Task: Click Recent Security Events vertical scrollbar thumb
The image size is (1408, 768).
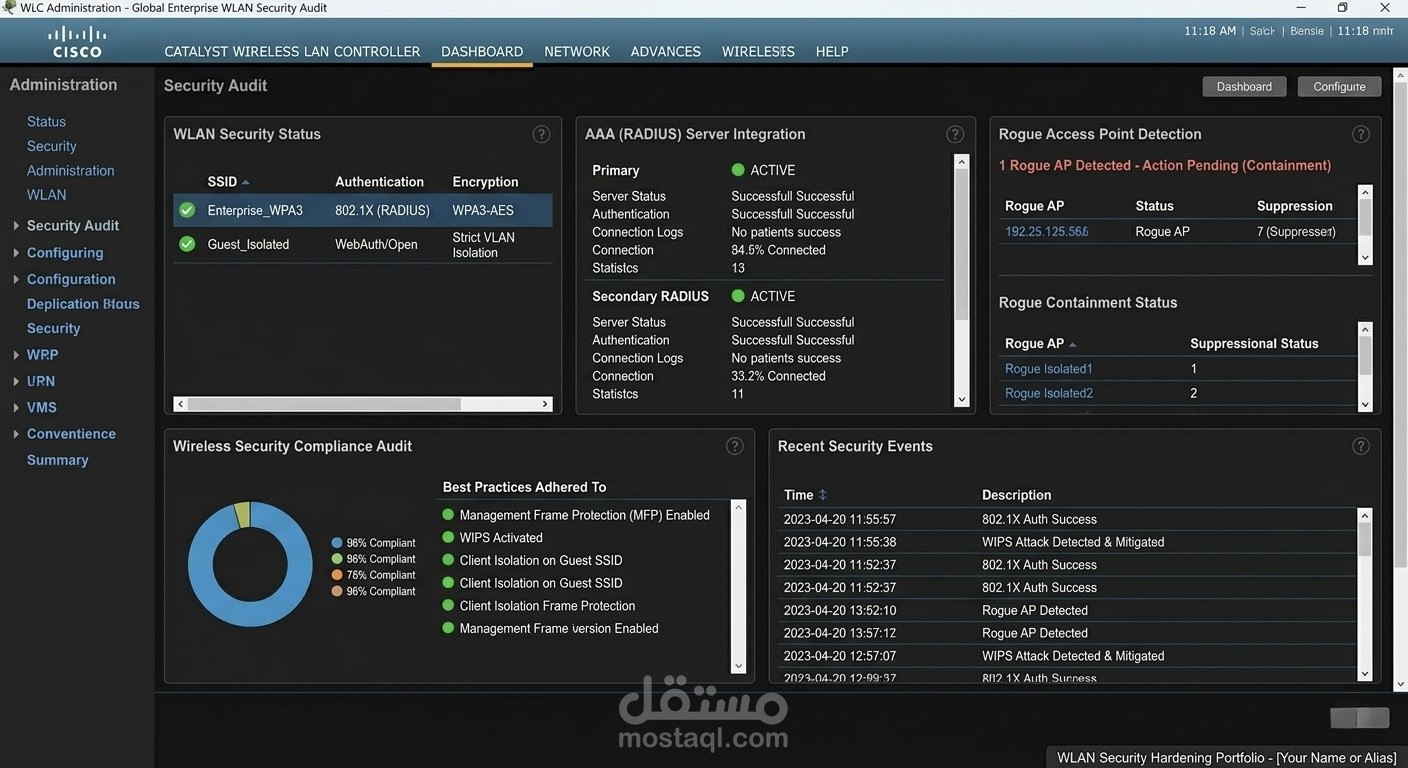Action: pyautogui.click(x=1365, y=539)
